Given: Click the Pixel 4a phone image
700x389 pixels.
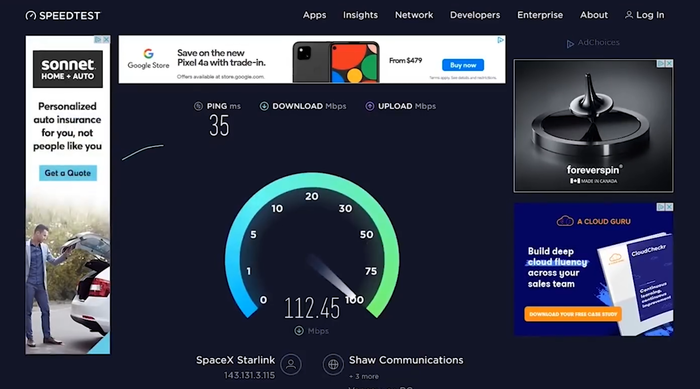Looking at the screenshot, I should click(x=336, y=62).
